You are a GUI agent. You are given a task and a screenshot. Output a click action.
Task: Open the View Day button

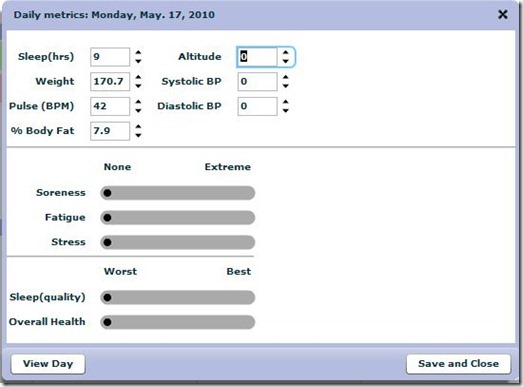tap(48, 364)
